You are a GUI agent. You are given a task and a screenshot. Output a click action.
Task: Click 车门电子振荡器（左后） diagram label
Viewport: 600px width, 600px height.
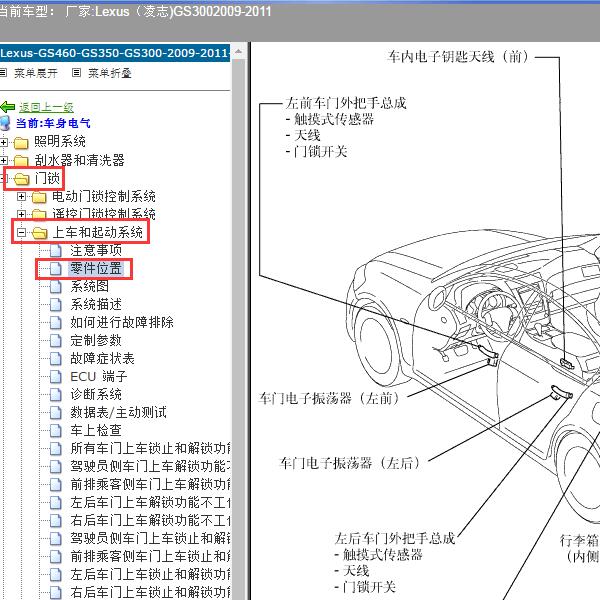coord(350,463)
